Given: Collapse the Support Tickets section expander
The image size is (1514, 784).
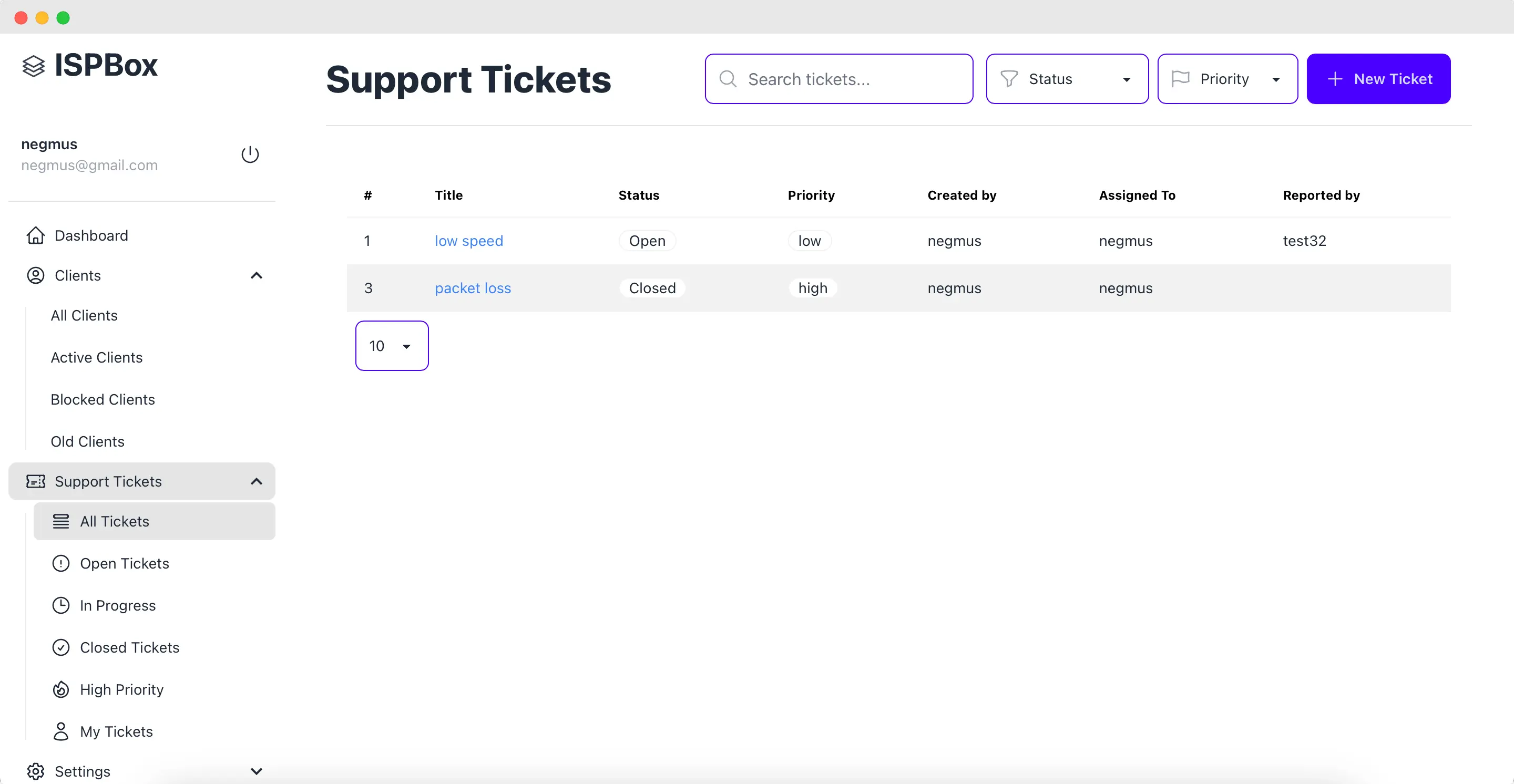Looking at the screenshot, I should 257,482.
